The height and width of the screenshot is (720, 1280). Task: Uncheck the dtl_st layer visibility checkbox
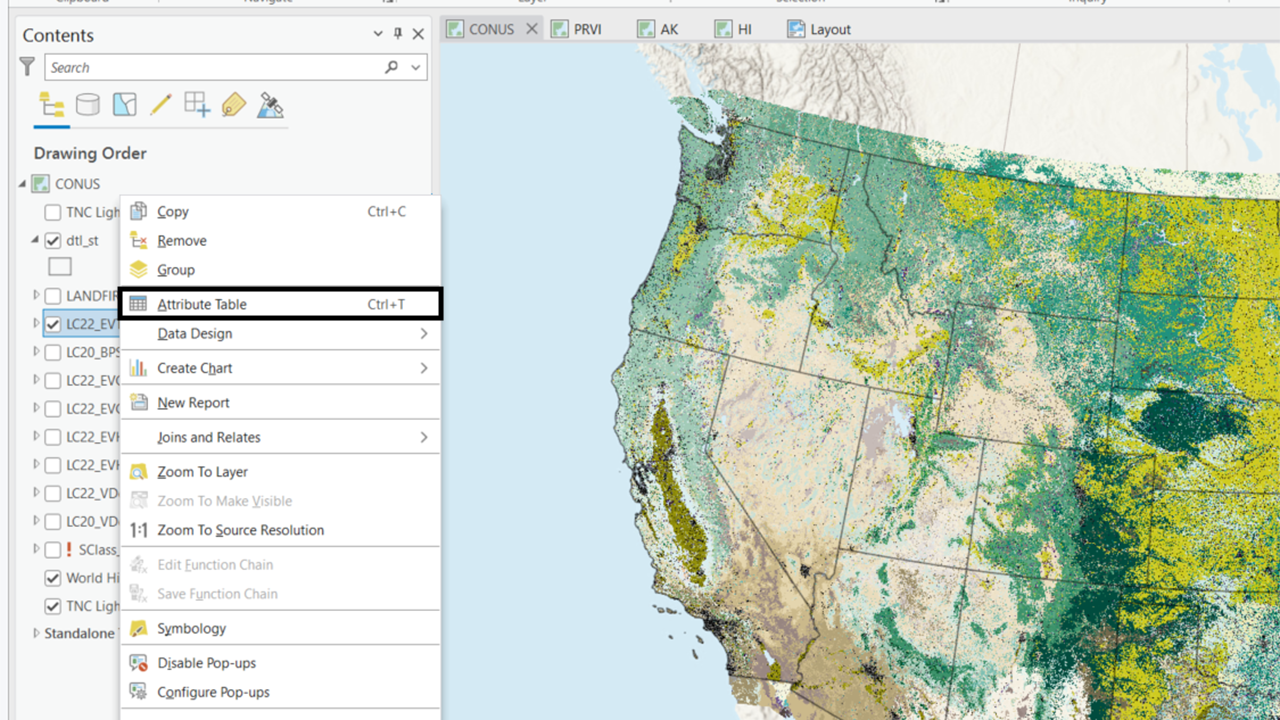click(x=52, y=240)
